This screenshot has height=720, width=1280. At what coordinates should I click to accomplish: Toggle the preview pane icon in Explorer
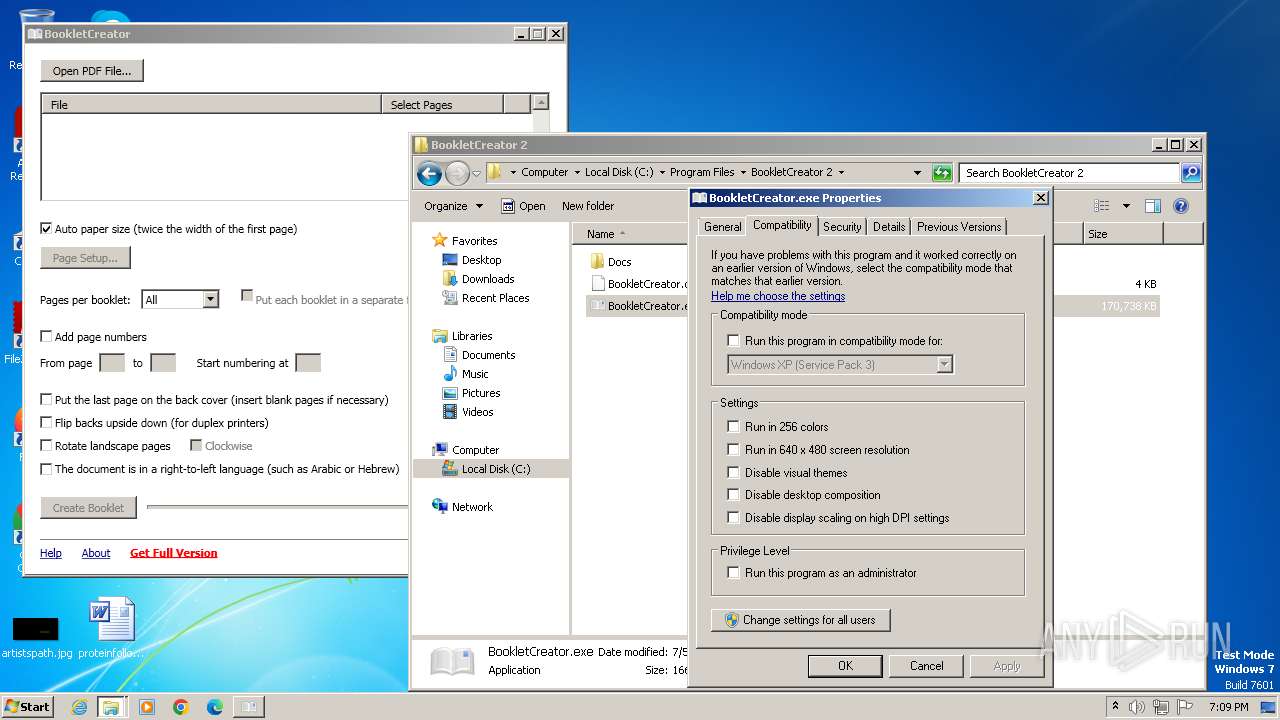pyautogui.click(x=1152, y=206)
